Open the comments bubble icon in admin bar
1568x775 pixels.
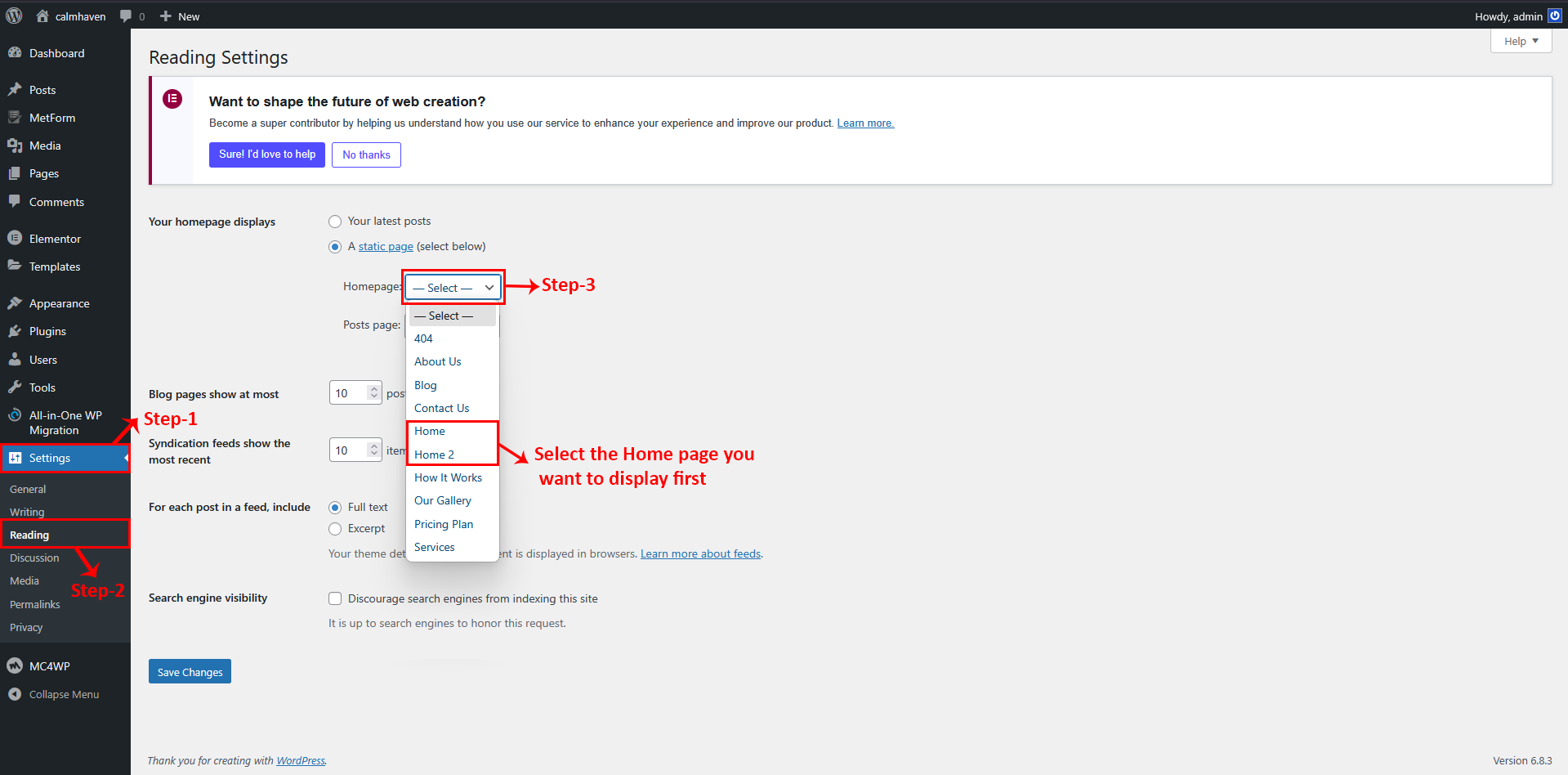pos(126,16)
